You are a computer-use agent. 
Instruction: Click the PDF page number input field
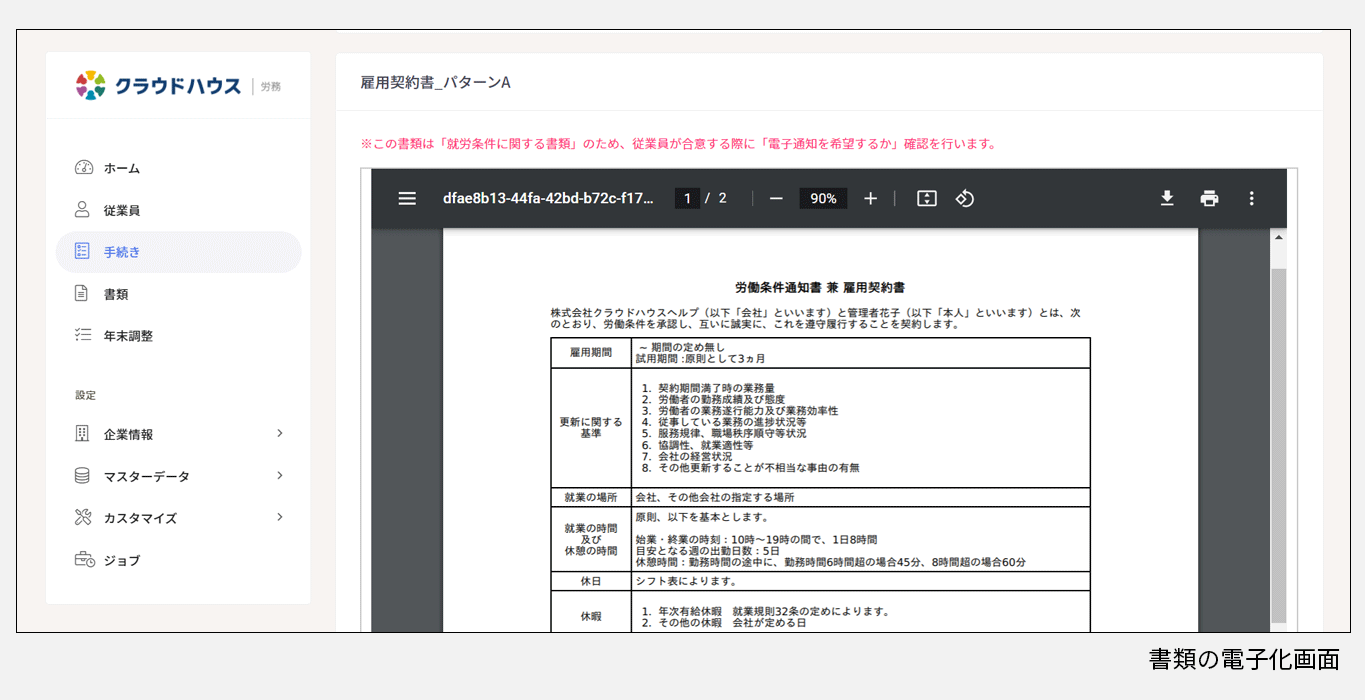[x=687, y=198]
